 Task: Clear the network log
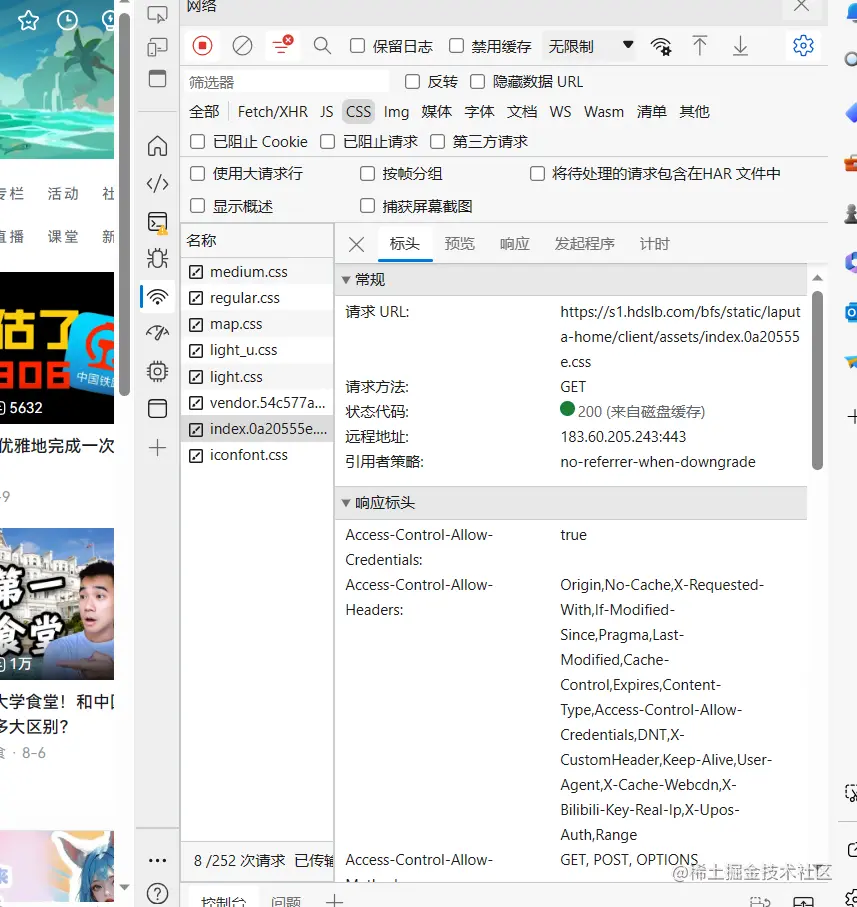point(242,46)
